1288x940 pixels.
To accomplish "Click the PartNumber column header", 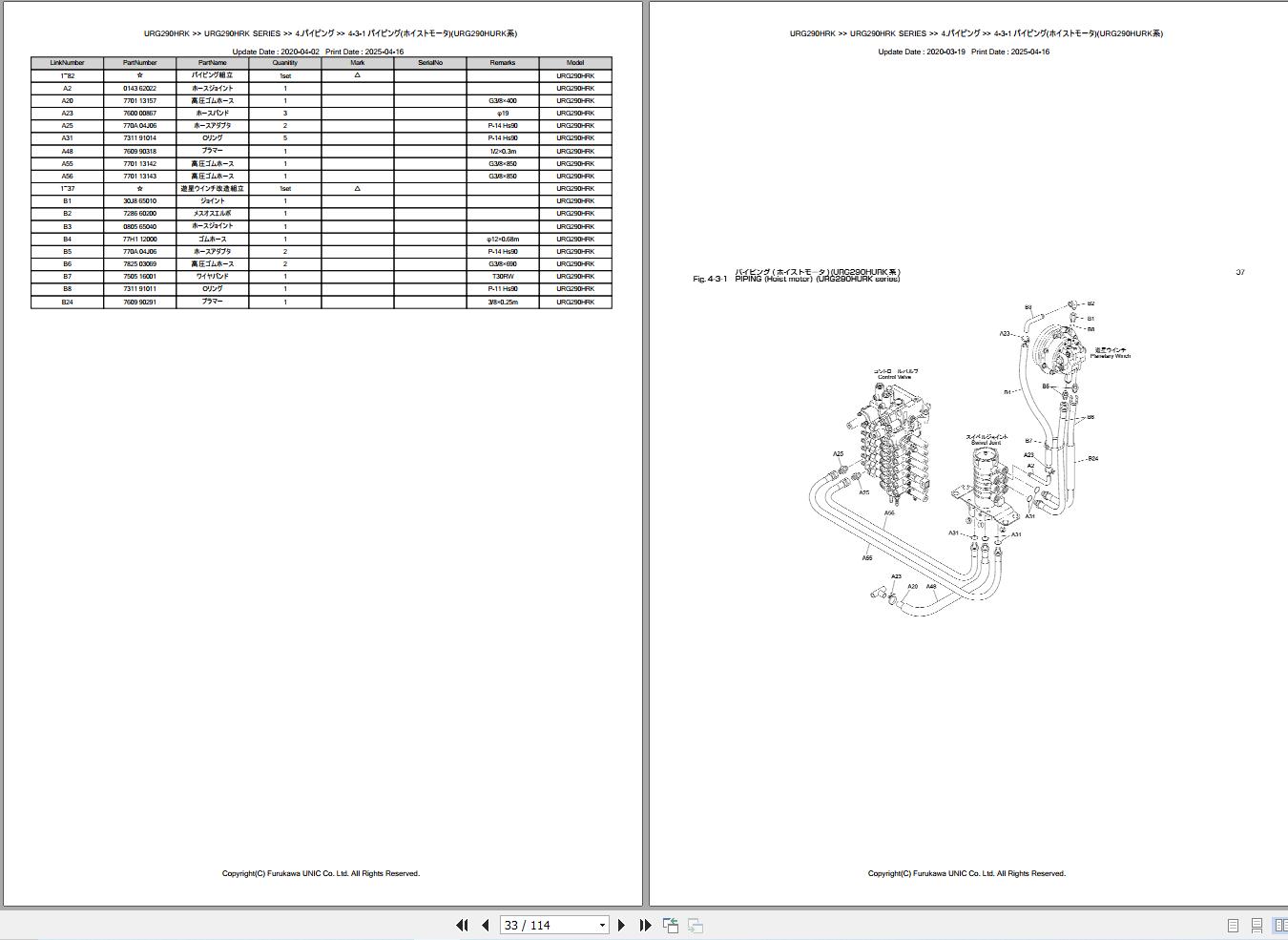I will (x=140, y=63).
